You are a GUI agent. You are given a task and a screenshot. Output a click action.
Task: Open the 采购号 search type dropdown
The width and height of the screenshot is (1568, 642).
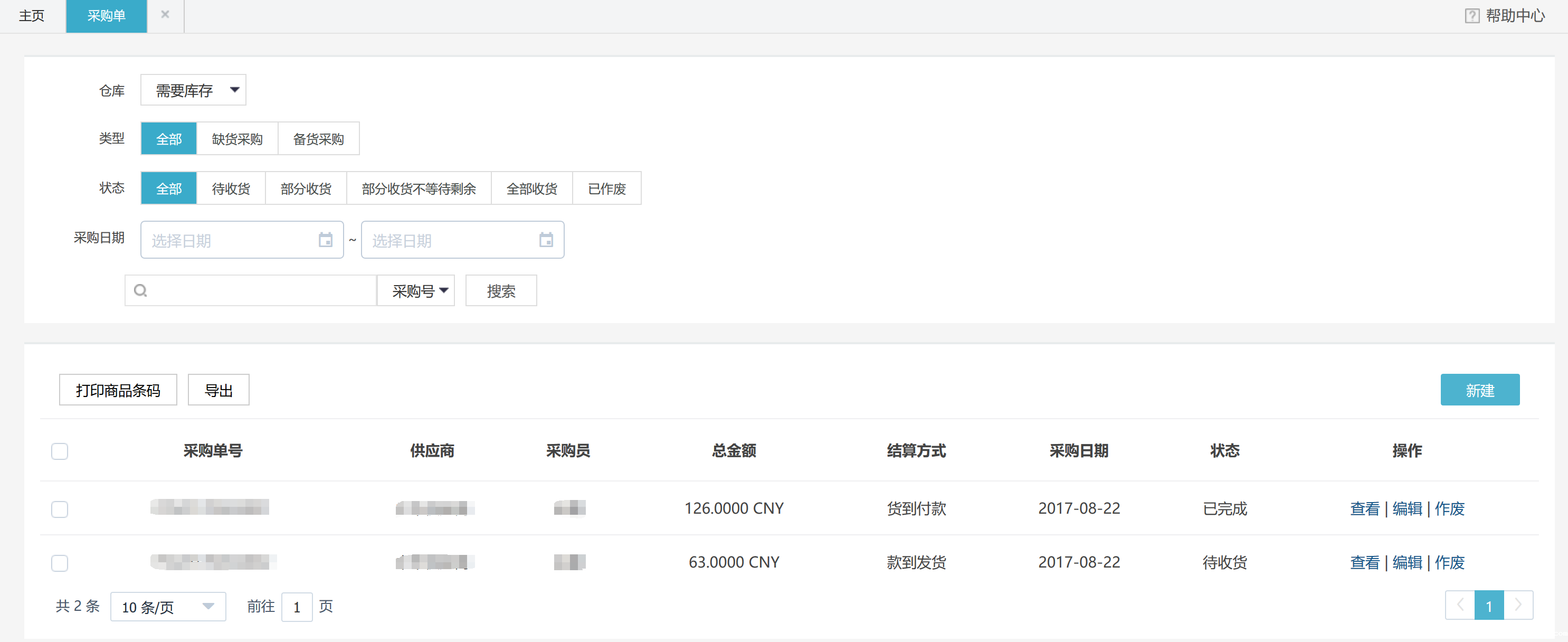pos(416,290)
